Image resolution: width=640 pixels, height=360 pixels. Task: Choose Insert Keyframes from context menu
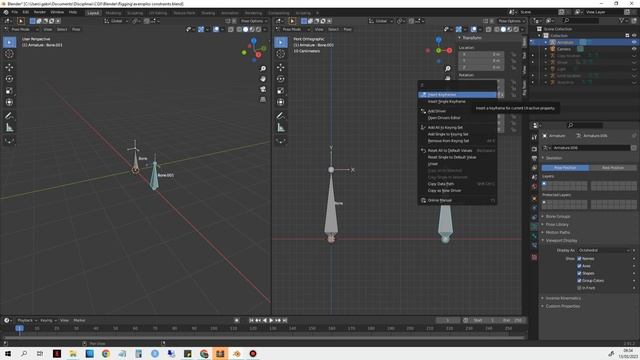pyautogui.click(x=457, y=95)
